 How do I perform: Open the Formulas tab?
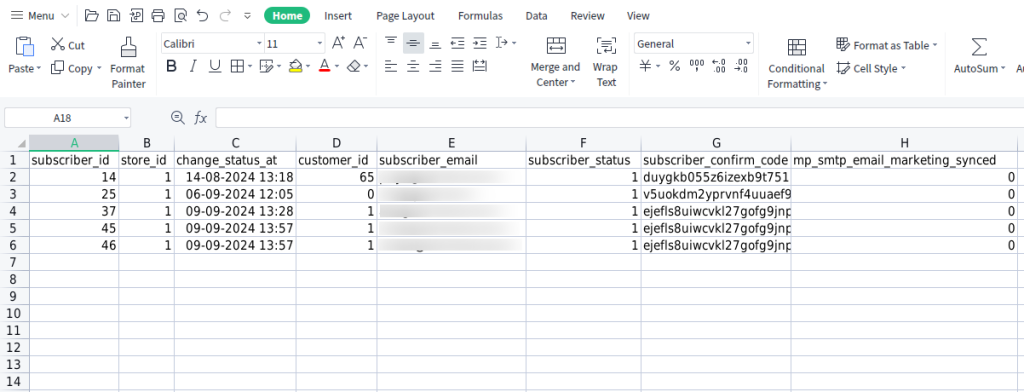click(x=480, y=16)
